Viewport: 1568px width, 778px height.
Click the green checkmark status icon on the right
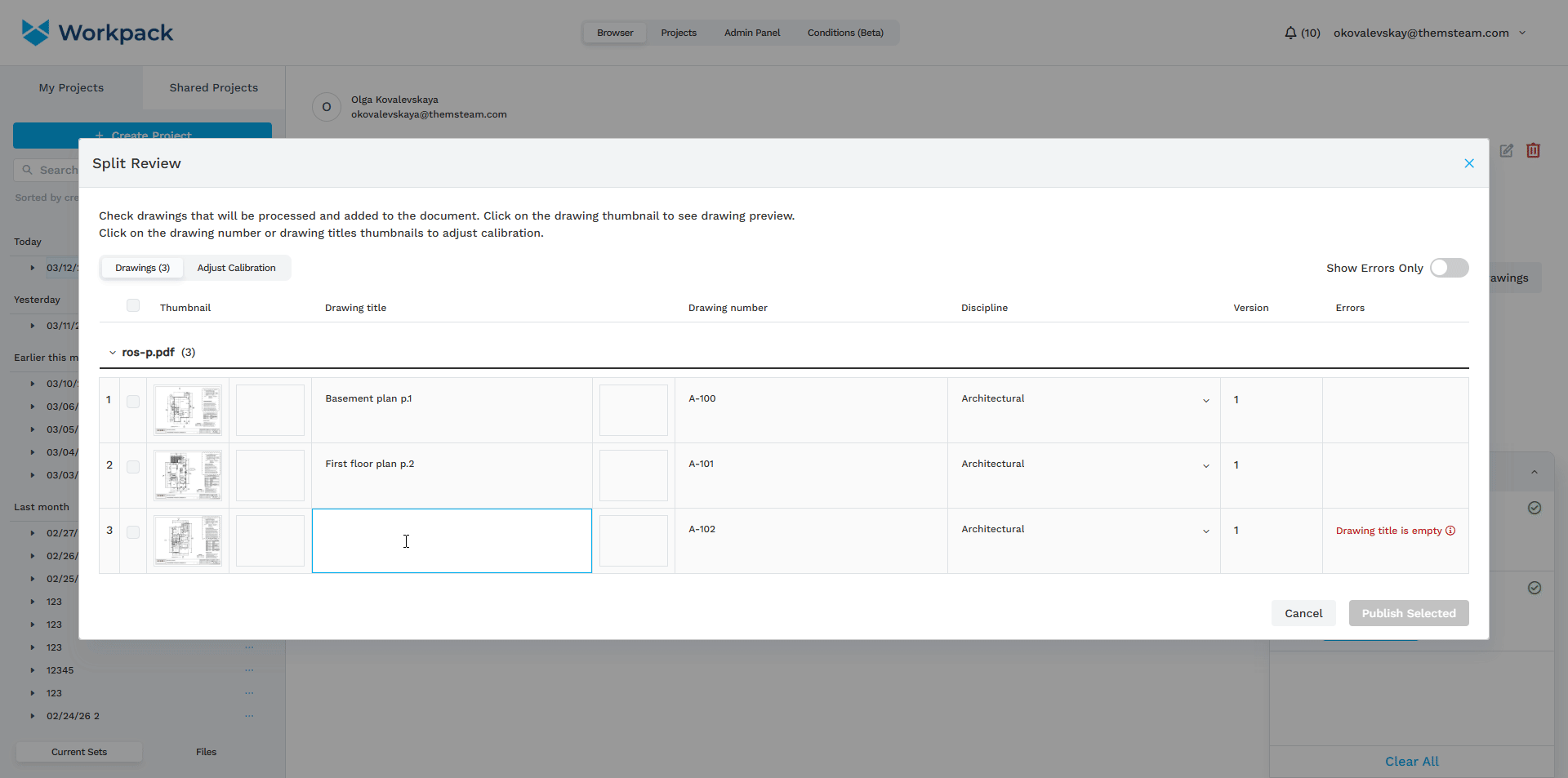pyautogui.click(x=1535, y=508)
